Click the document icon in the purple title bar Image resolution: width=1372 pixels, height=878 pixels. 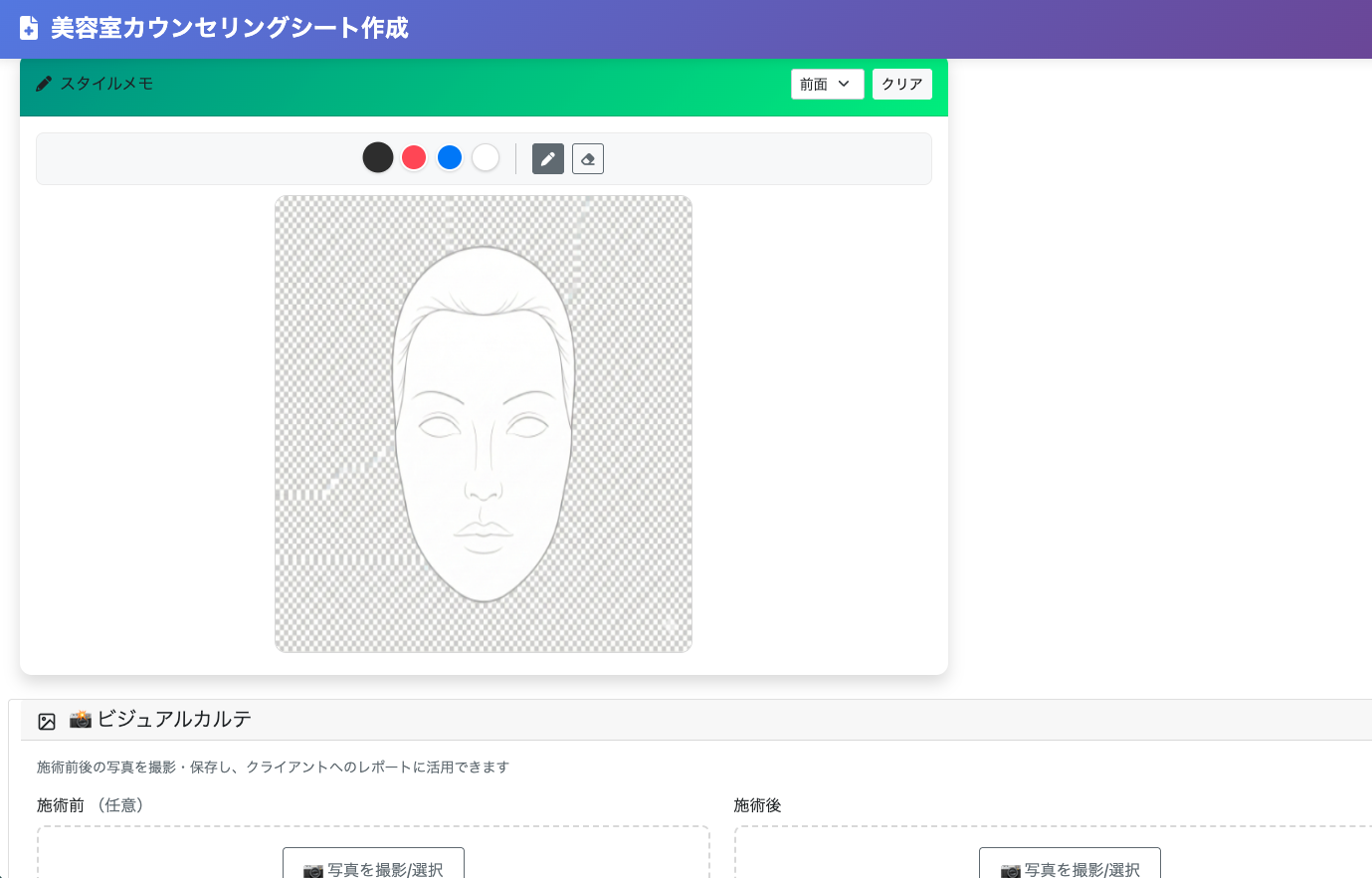[x=28, y=29]
